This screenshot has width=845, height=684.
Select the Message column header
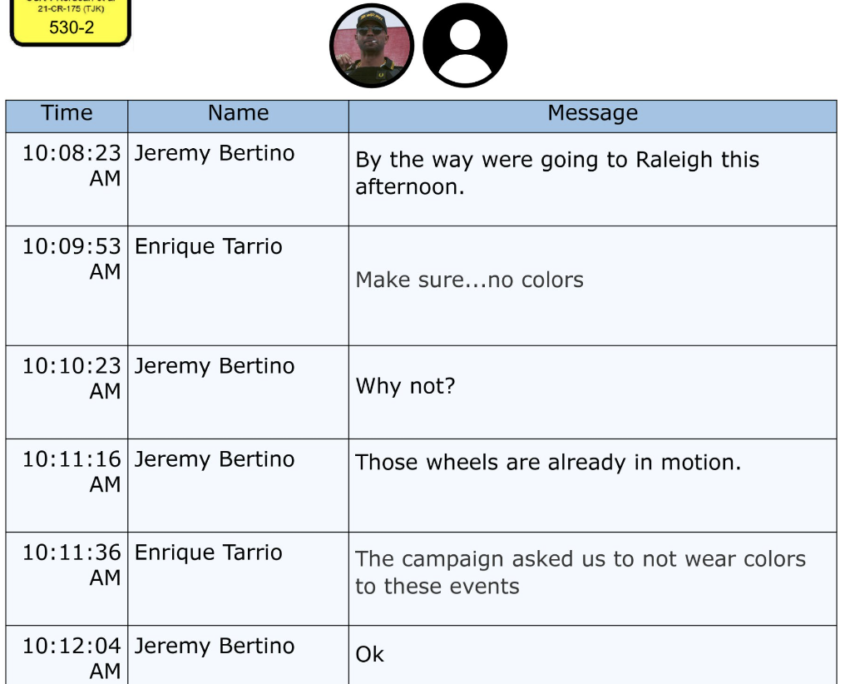pos(593,113)
